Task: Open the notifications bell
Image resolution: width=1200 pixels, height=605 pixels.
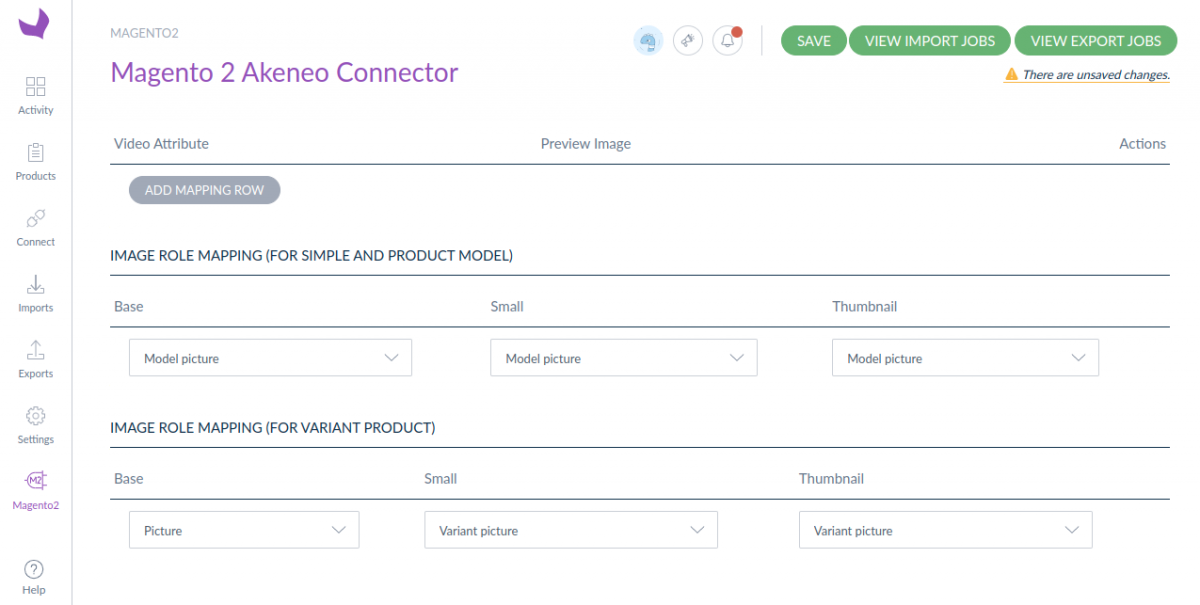Action: click(x=727, y=41)
